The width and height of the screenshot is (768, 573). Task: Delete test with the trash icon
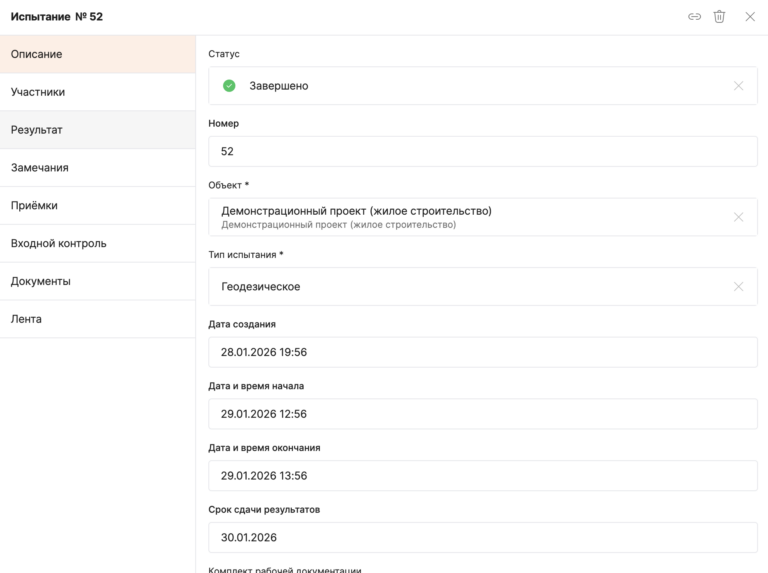tap(719, 17)
